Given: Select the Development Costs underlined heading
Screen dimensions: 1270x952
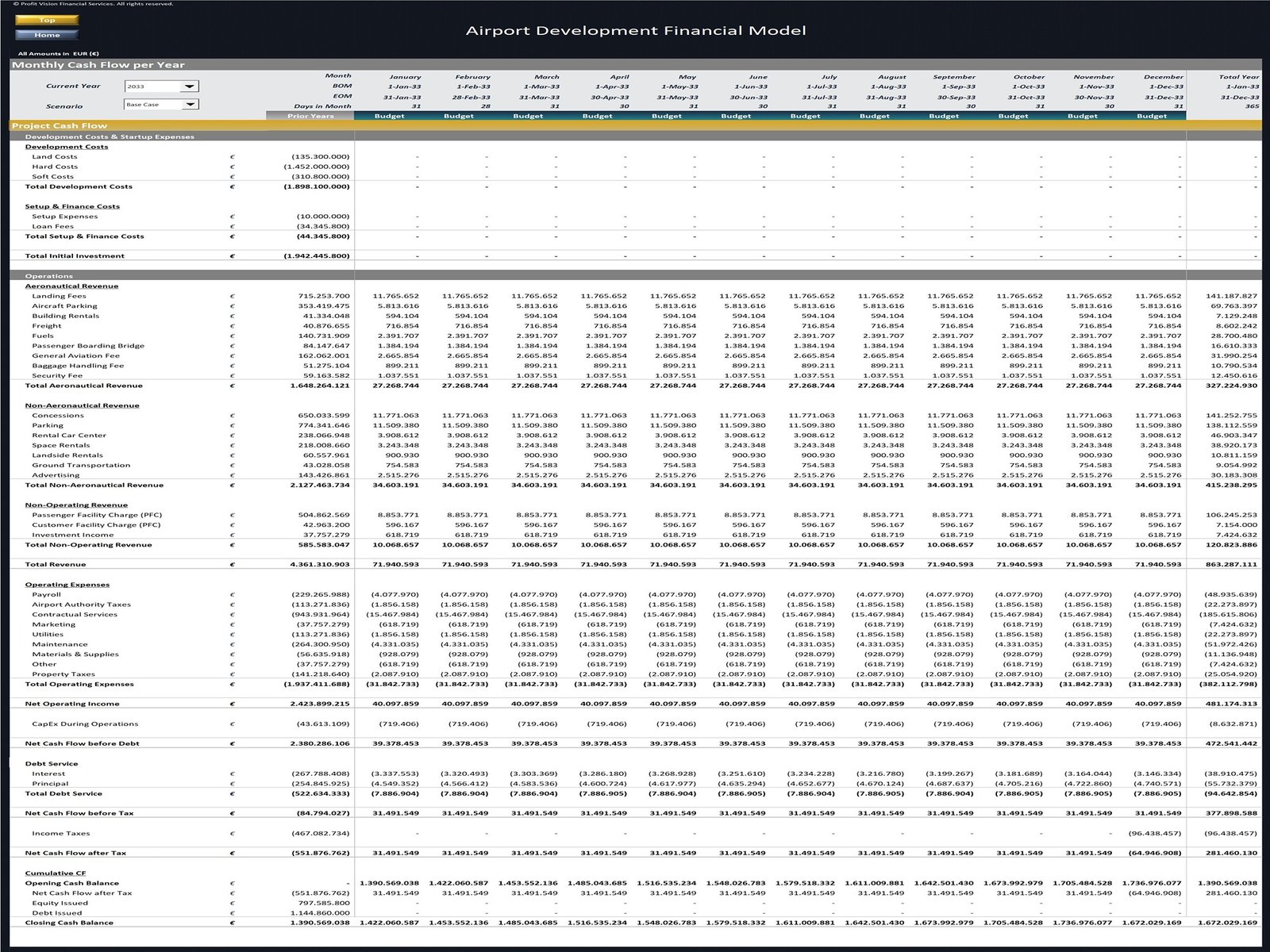Looking at the screenshot, I should pyautogui.click(x=67, y=147).
